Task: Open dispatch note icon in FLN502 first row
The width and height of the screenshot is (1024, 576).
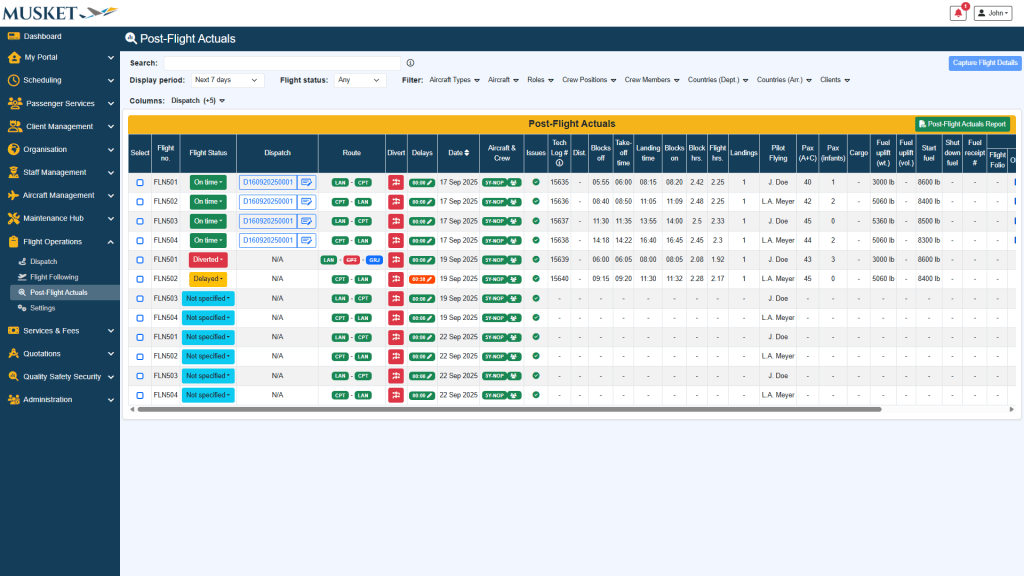Action: (307, 202)
